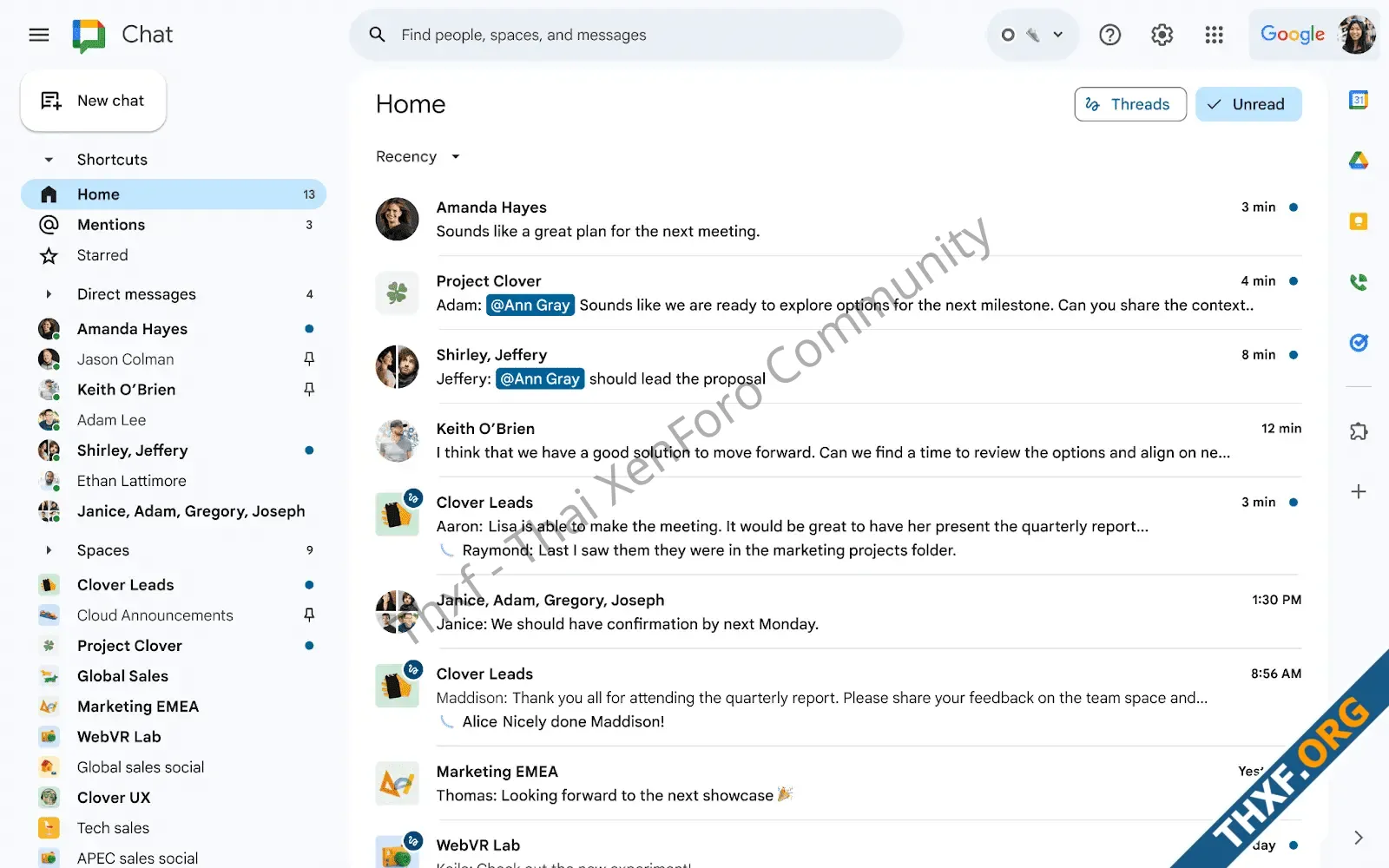1389x868 pixels.
Task: Open the main menu hamburger icon
Action: click(39, 35)
